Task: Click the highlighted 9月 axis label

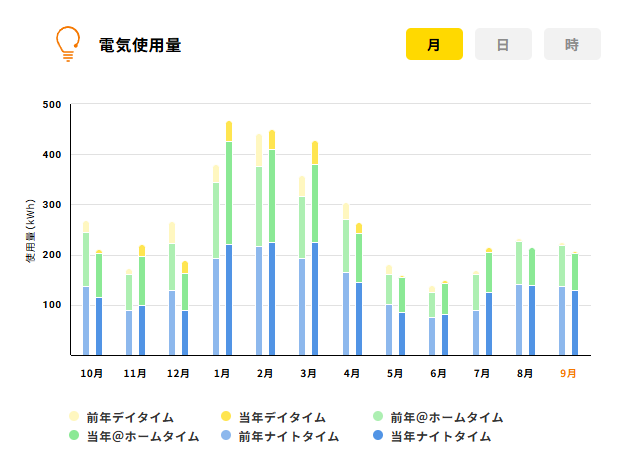Action: (x=568, y=373)
